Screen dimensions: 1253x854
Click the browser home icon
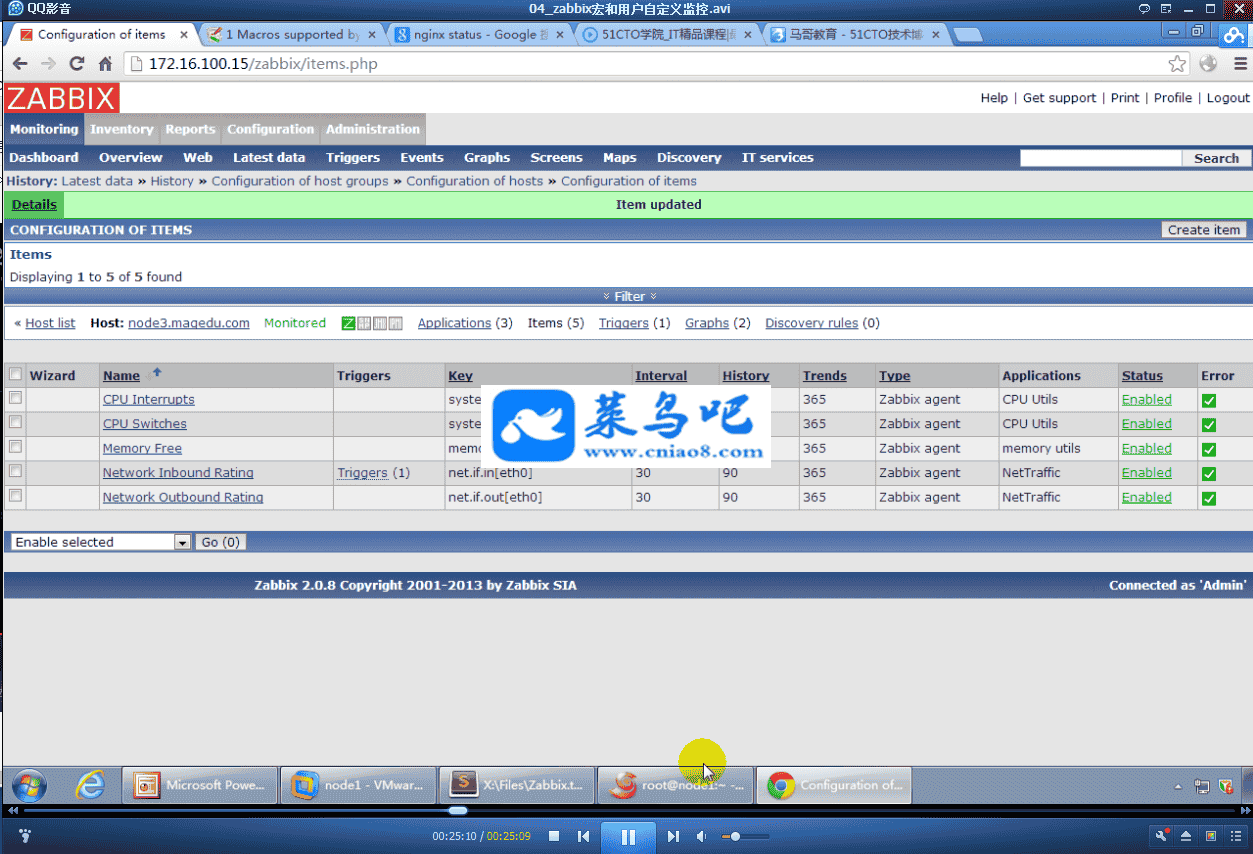click(105, 64)
